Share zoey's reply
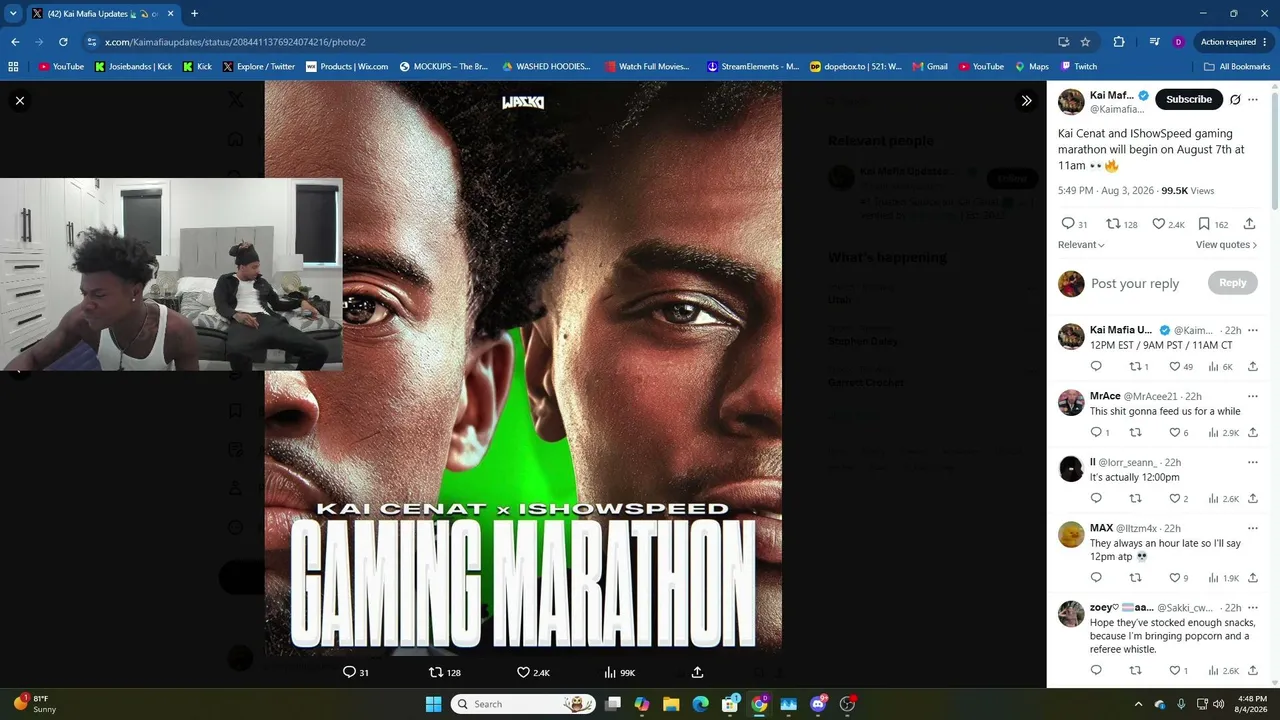This screenshot has height=720, width=1280. [1252, 671]
